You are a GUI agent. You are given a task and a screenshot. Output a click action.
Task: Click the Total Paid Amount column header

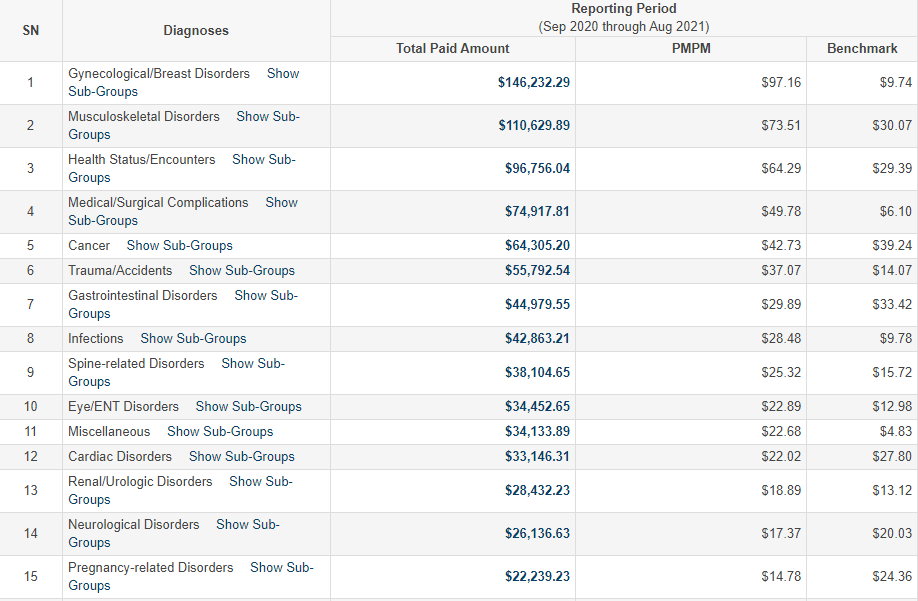[452, 49]
